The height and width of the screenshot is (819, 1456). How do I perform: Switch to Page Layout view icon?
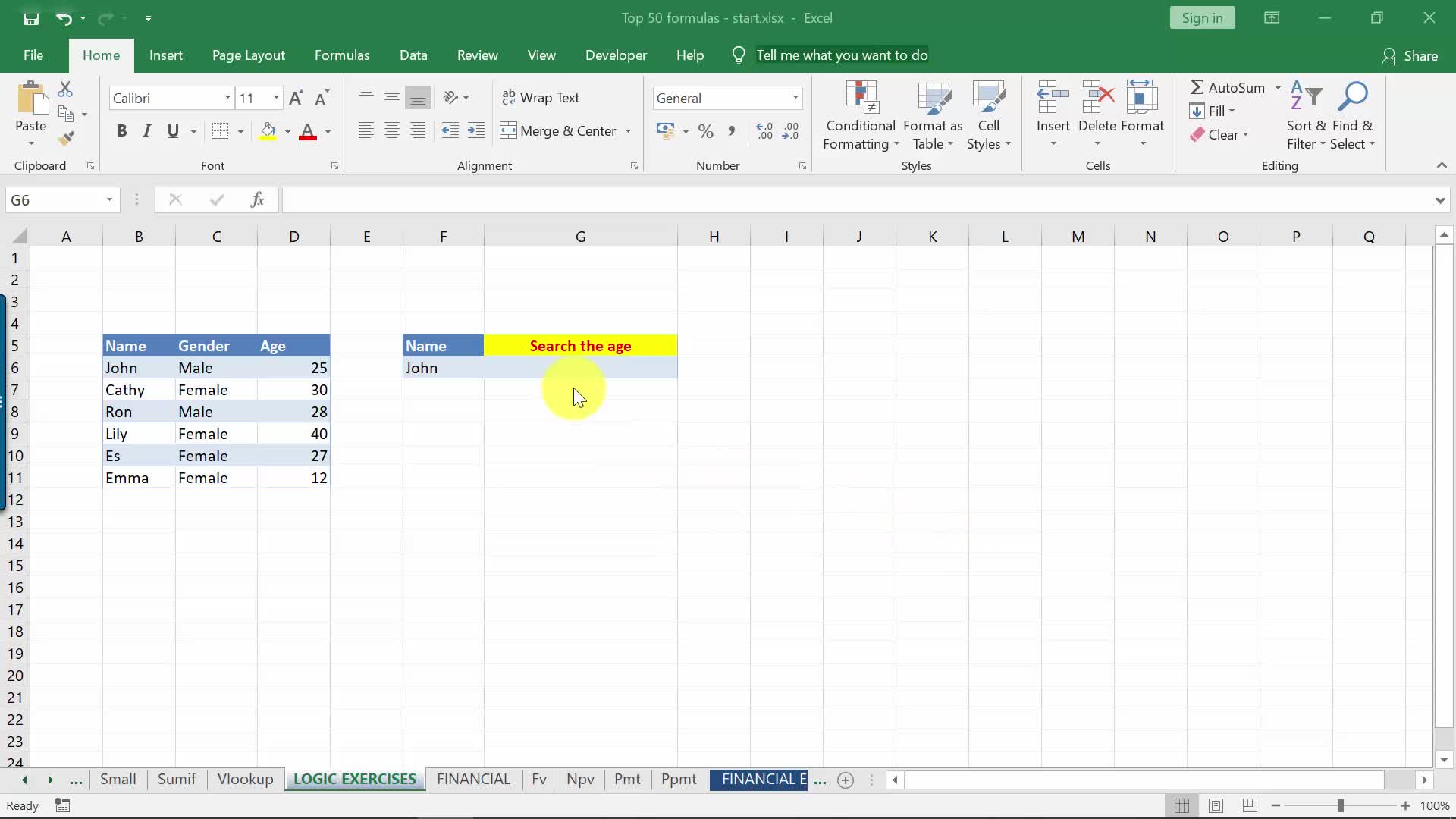tap(1216, 805)
